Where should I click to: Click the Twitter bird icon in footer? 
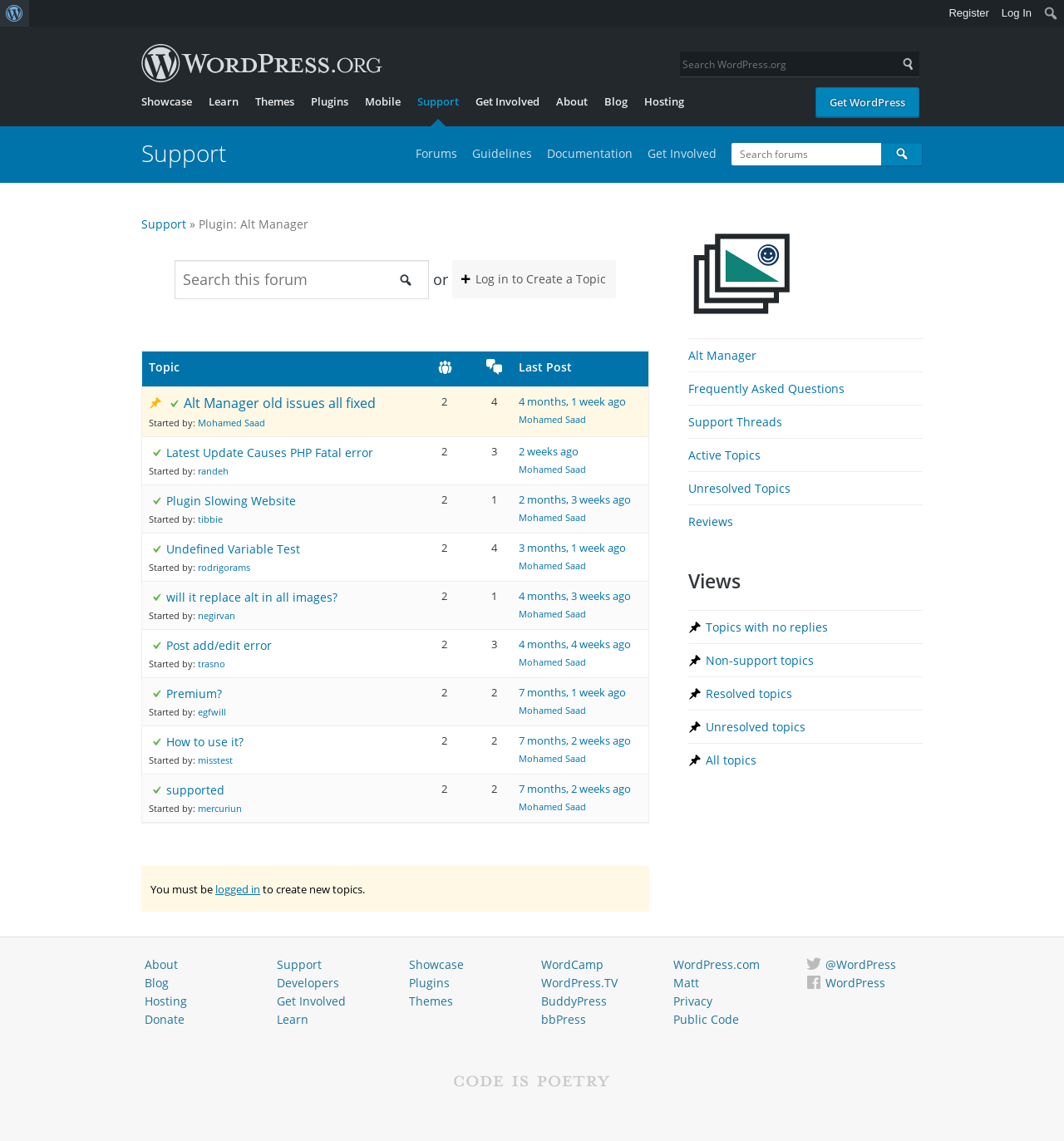[814, 964]
